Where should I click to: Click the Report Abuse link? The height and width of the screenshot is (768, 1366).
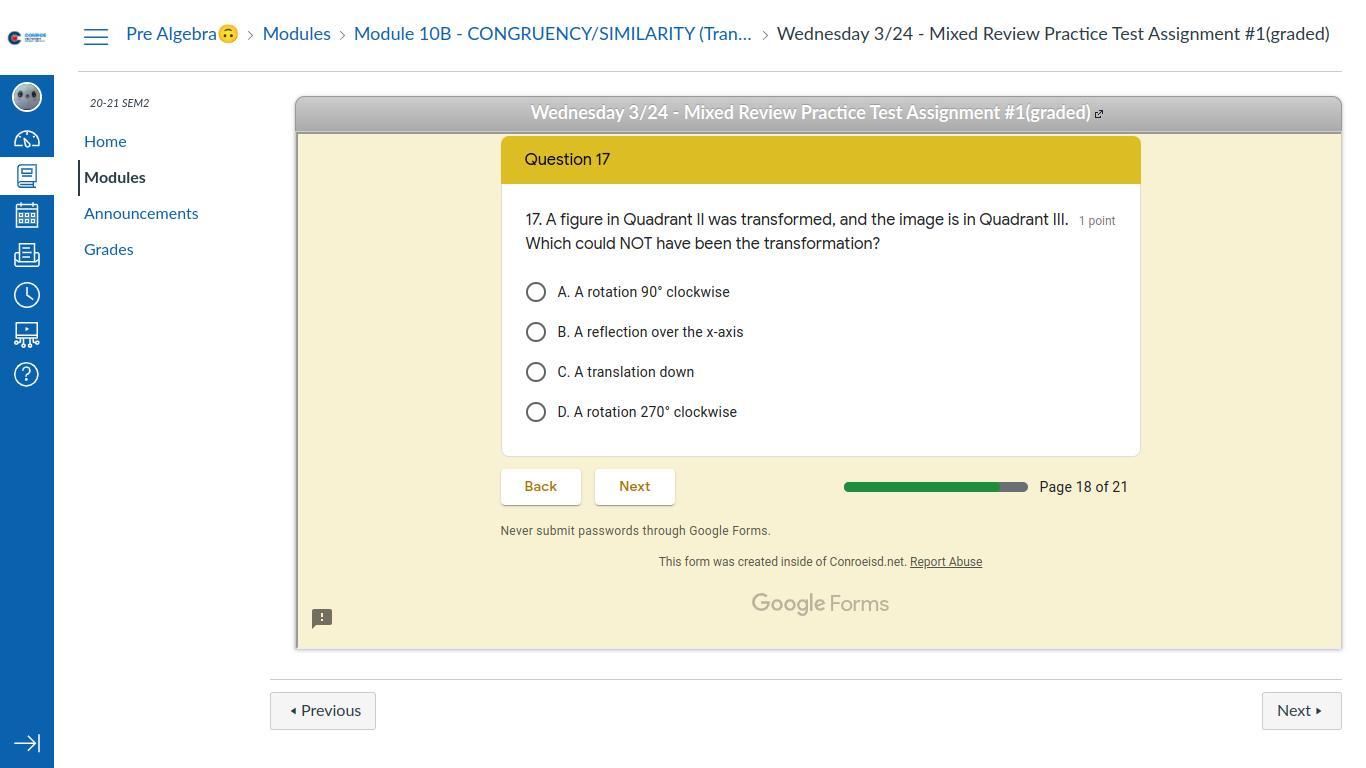point(946,562)
